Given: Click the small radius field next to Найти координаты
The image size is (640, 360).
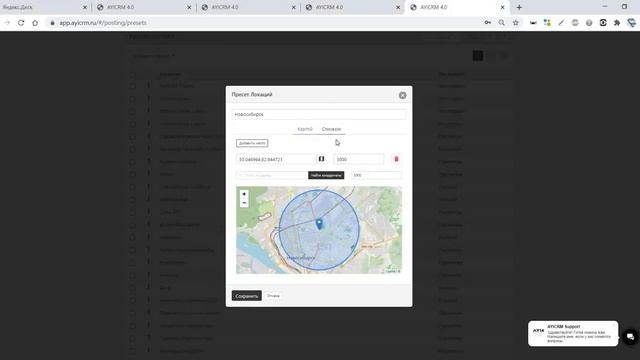Looking at the screenshot, I should 376,175.
